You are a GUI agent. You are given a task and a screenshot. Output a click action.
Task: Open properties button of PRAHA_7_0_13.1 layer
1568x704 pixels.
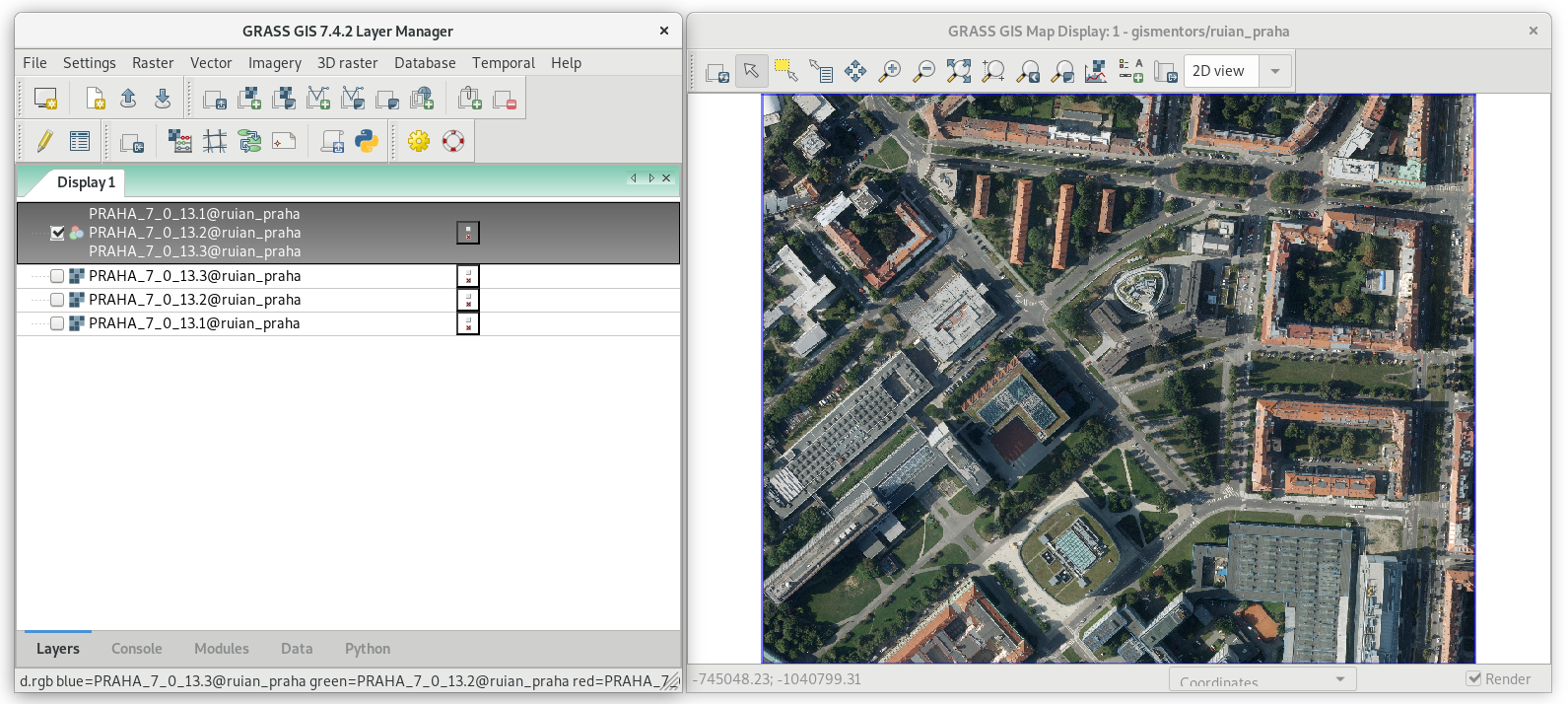pyautogui.click(x=468, y=323)
